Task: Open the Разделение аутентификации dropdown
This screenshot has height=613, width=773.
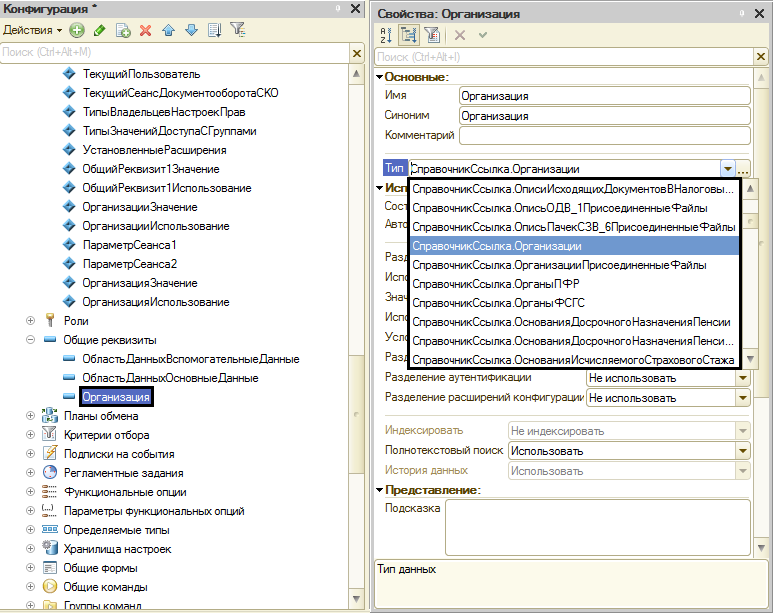Action: (x=743, y=378)
